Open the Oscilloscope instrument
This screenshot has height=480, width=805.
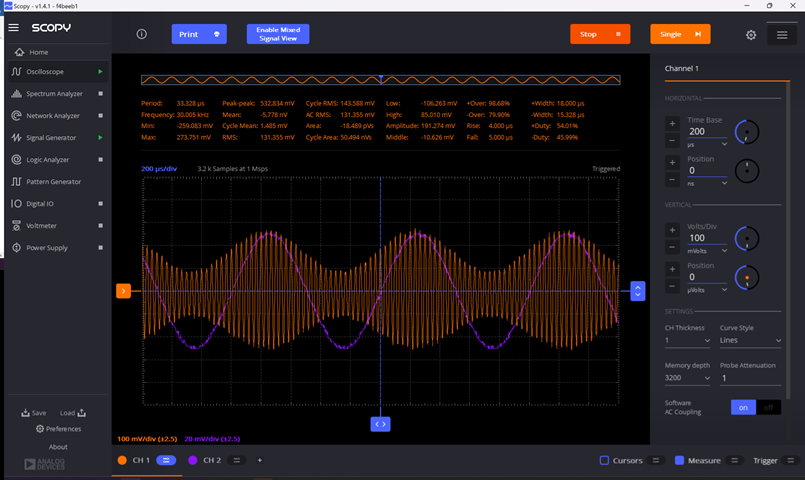tap(45, 72)
